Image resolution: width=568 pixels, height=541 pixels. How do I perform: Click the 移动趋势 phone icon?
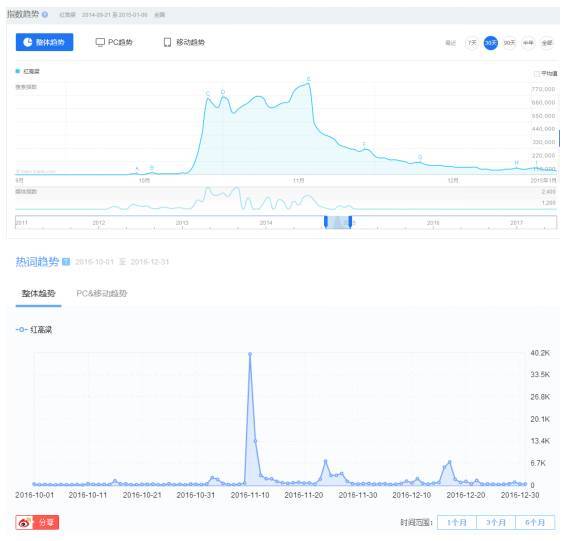coord(167,42)
